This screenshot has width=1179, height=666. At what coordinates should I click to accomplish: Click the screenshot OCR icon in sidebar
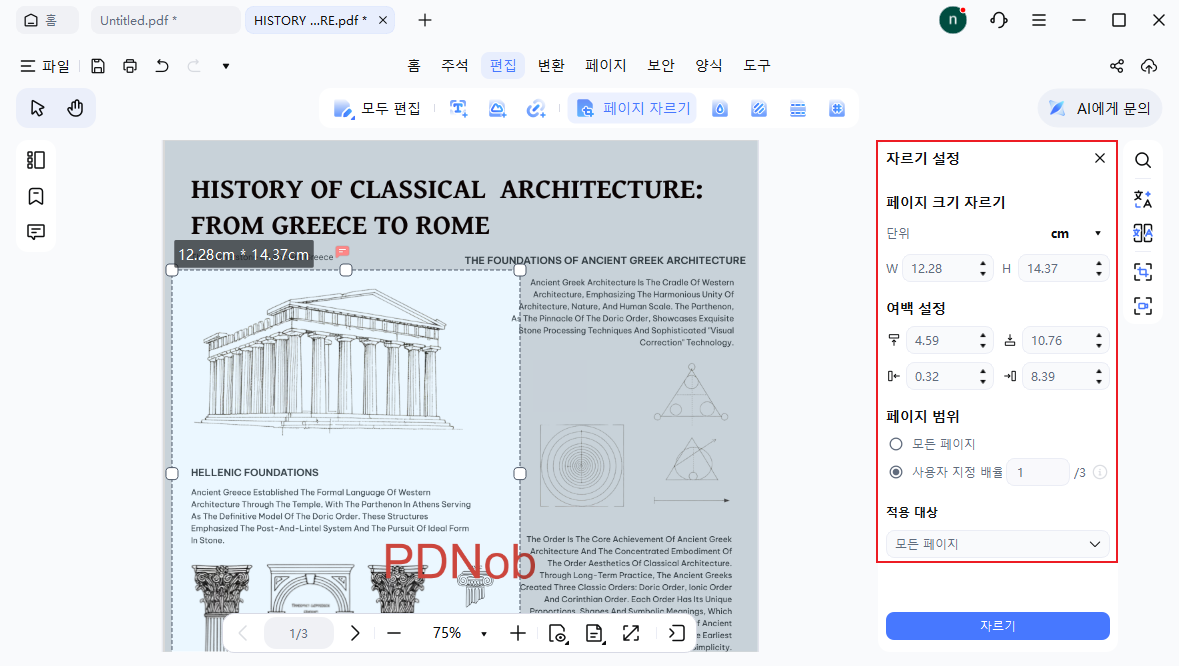click(x=1143, y=271)
